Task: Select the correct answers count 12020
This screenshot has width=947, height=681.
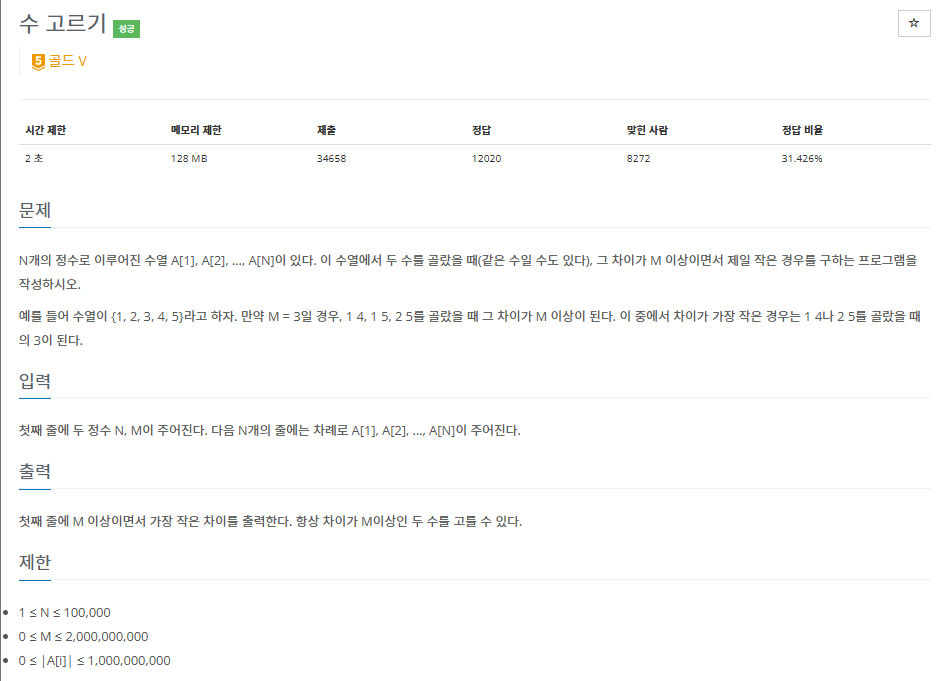Action: 487,159
